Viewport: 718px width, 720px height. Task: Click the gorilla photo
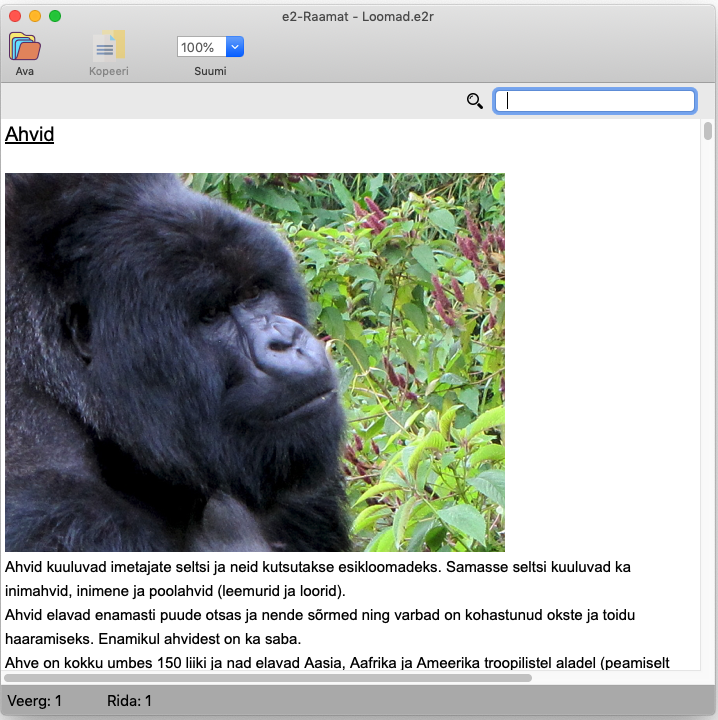point(255,362)
